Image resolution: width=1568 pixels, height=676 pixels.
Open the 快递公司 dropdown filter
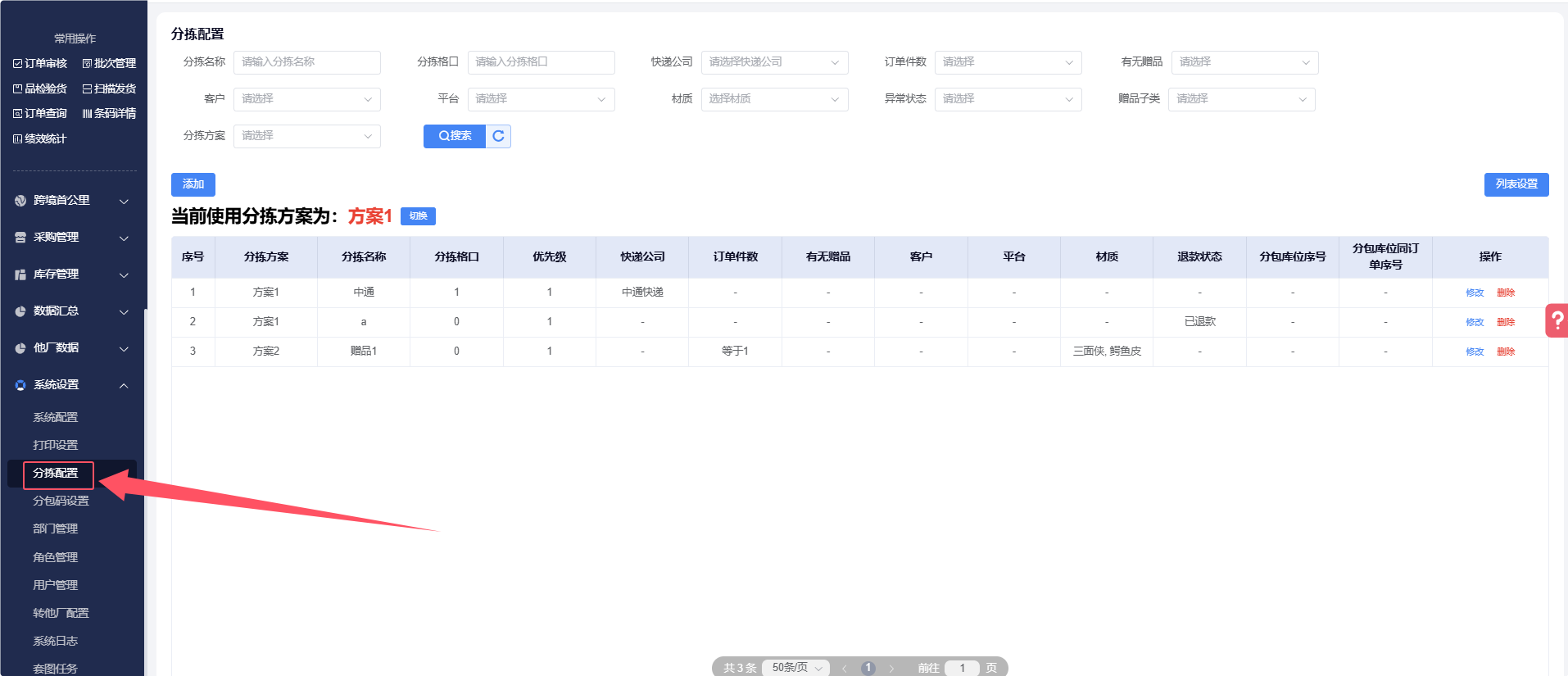pos(773,62)
